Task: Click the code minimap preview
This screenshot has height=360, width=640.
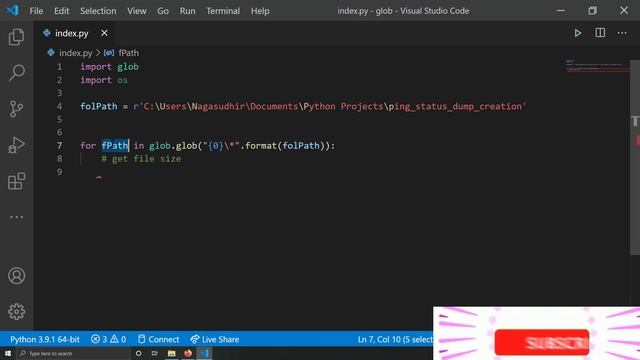Action: pos(597,66)
